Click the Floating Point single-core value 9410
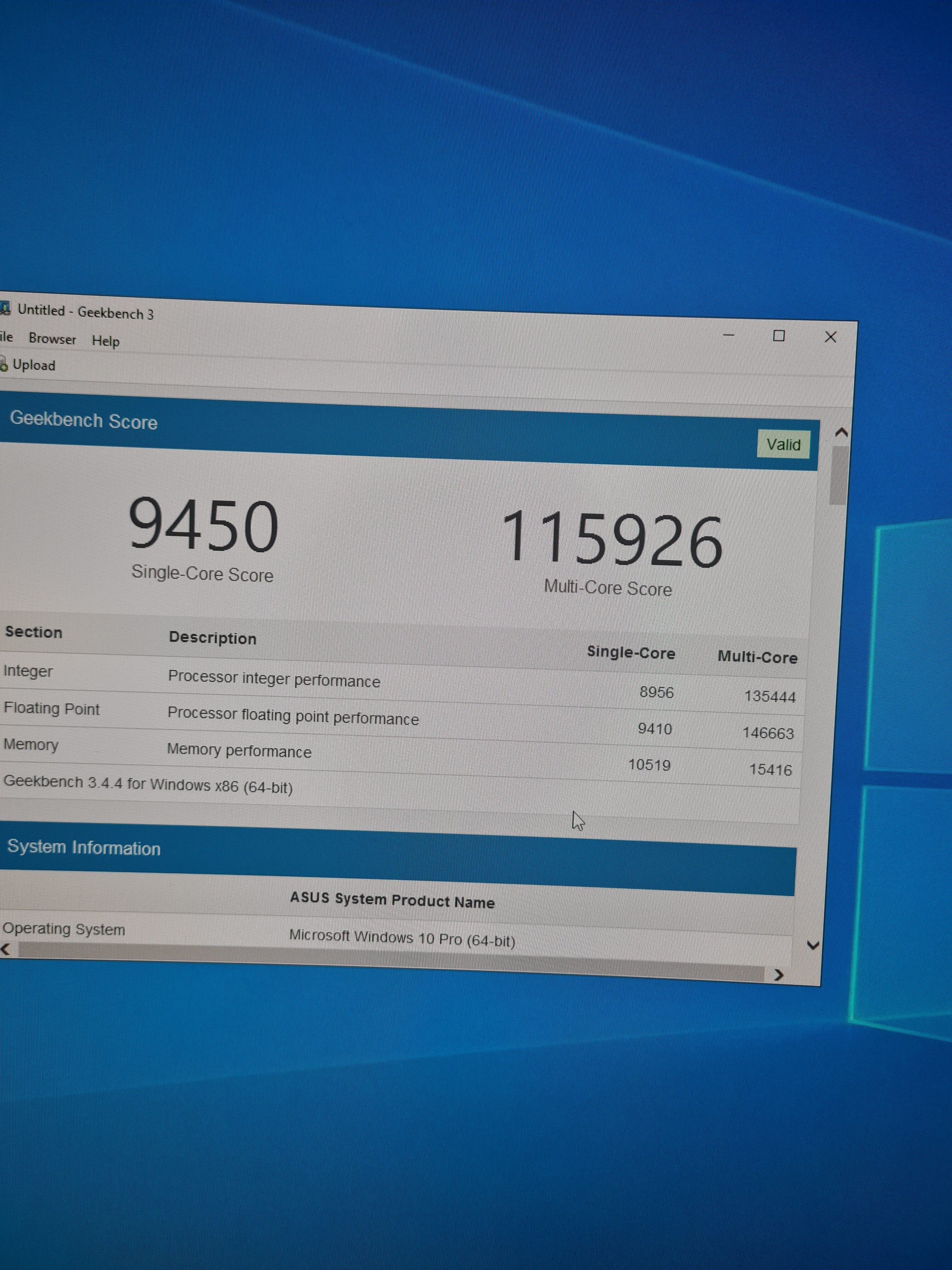Screen dimensions: 952x1270 click(x=655, y=729)
